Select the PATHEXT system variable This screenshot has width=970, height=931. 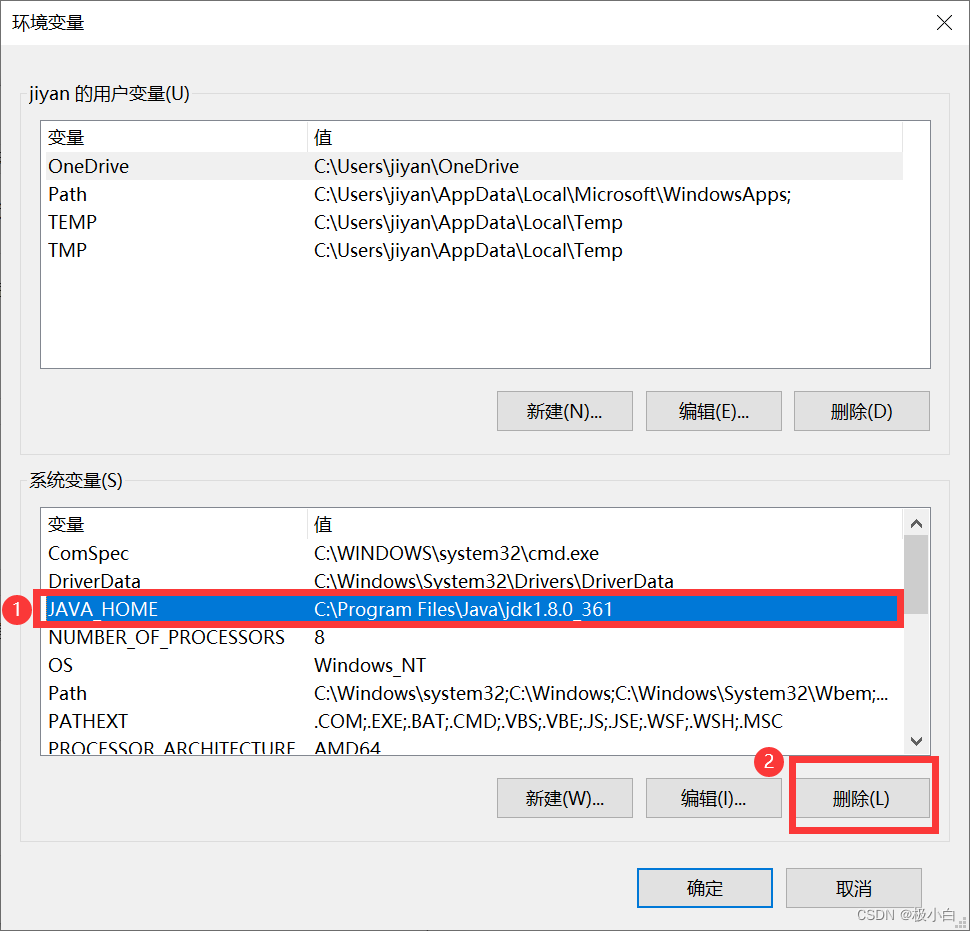point(474,721)
